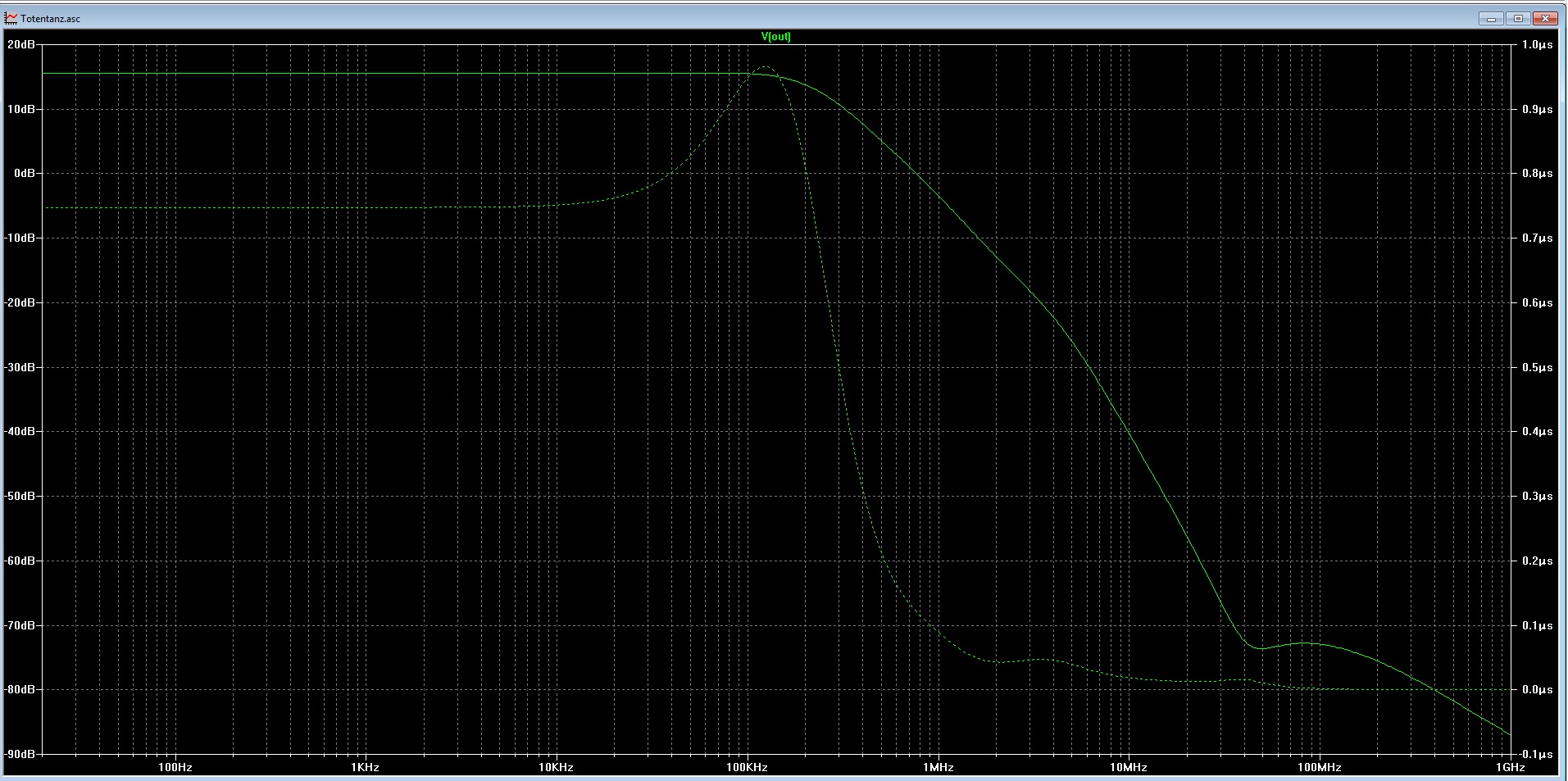This screenshot has width=1568, height=781.
Task: Click the 1KHz frequency axis label
Action: [x=365, y=768]
